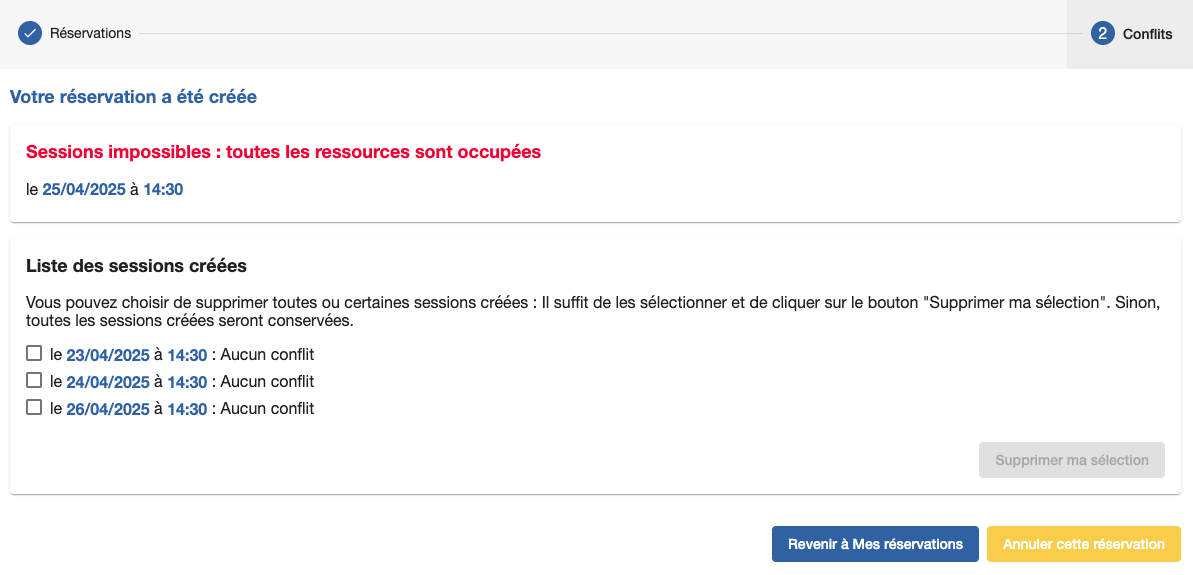
Task: Select the Conflits step label
Action: click(1147, 34)
